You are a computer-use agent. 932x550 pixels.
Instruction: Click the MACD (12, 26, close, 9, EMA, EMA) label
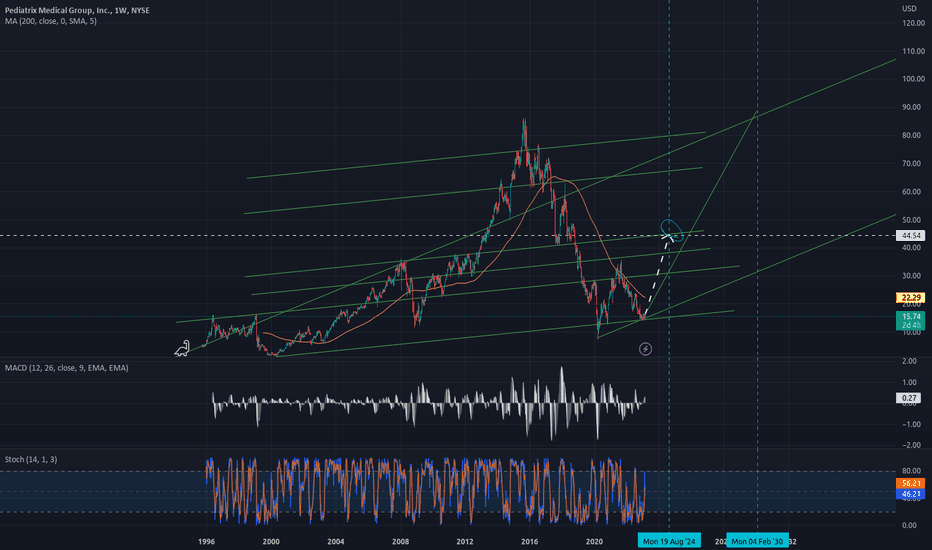(67, 368)
